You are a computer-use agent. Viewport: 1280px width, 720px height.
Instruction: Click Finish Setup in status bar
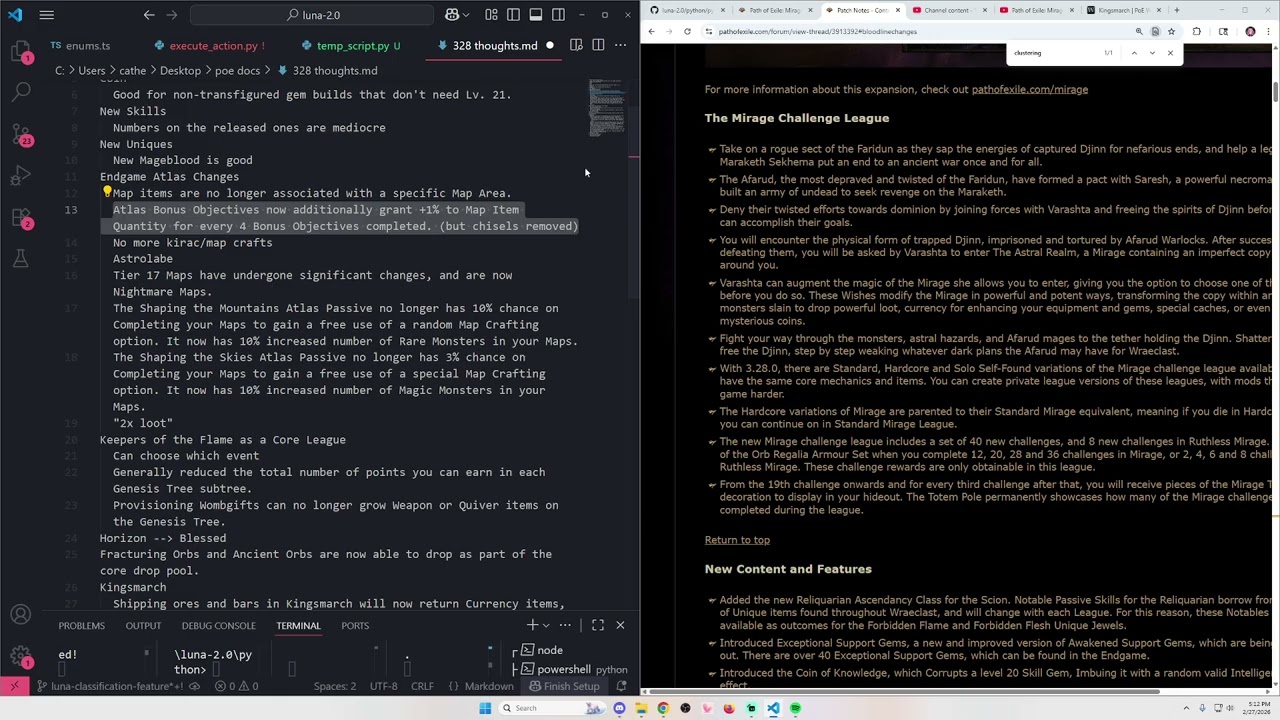[x=565, y=686]
